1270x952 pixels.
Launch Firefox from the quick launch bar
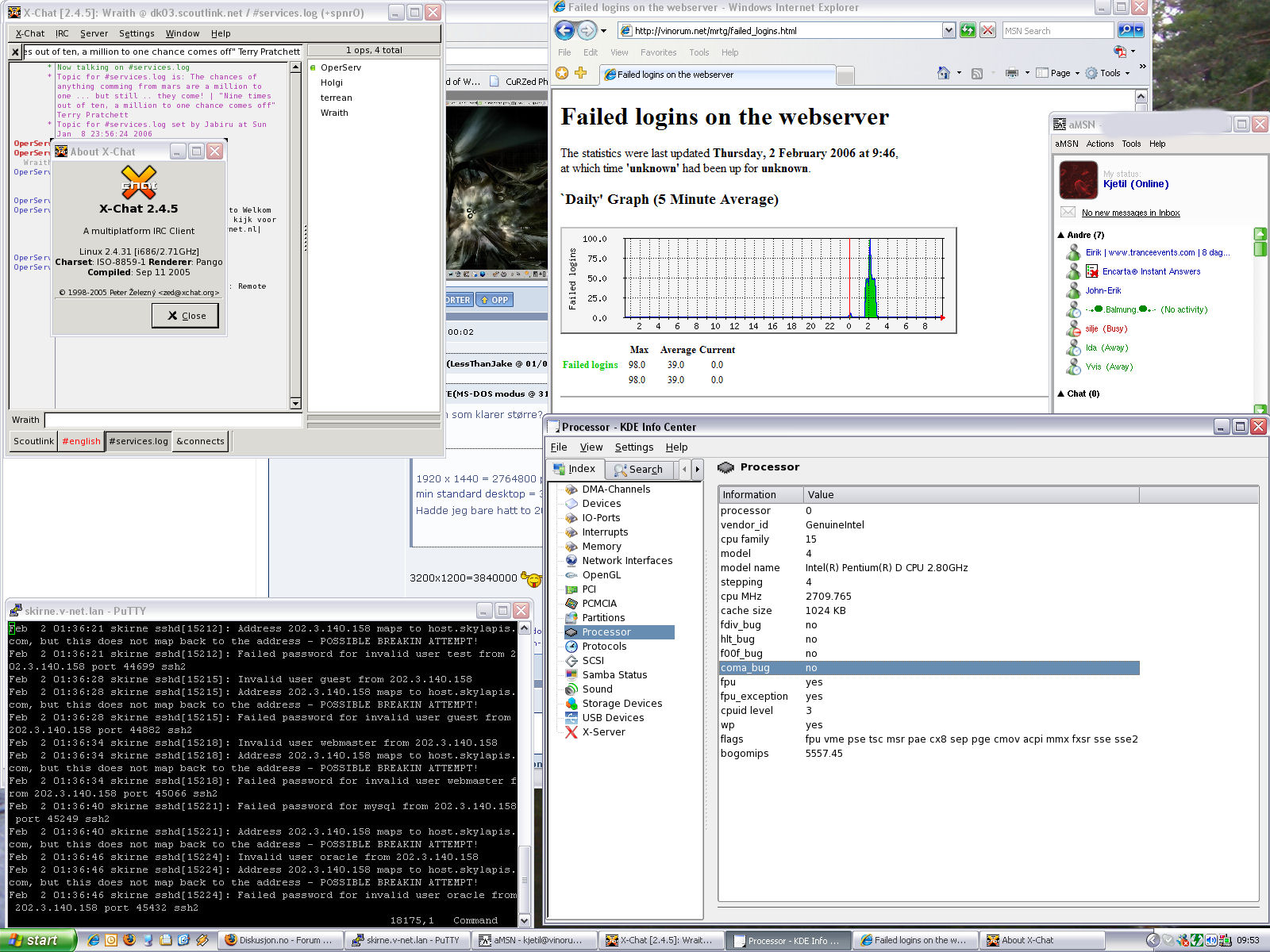(129, 940)
